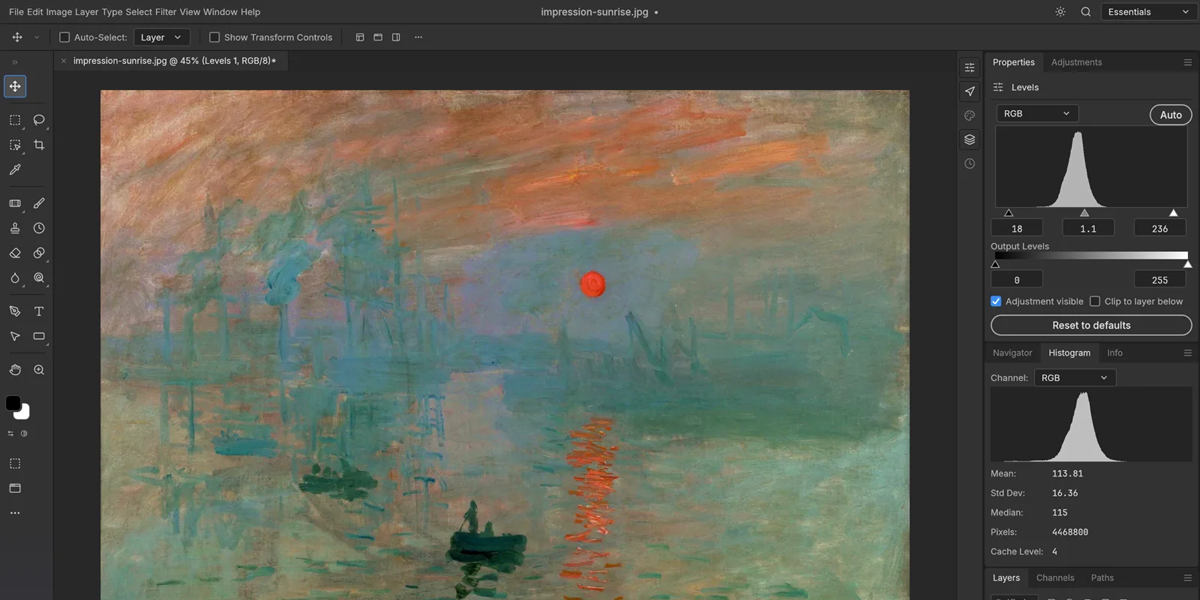
Task: Open the Window menu
Action: click(220, 12)
